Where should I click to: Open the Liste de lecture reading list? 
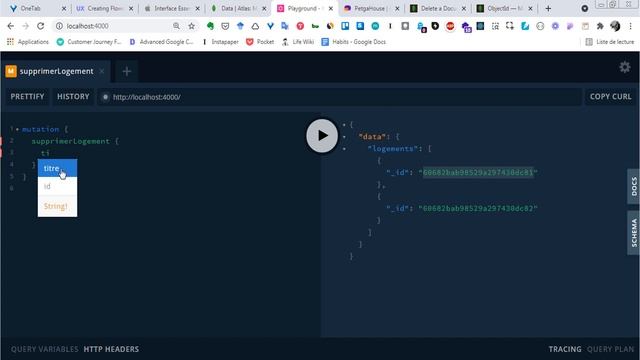[610, 42]
